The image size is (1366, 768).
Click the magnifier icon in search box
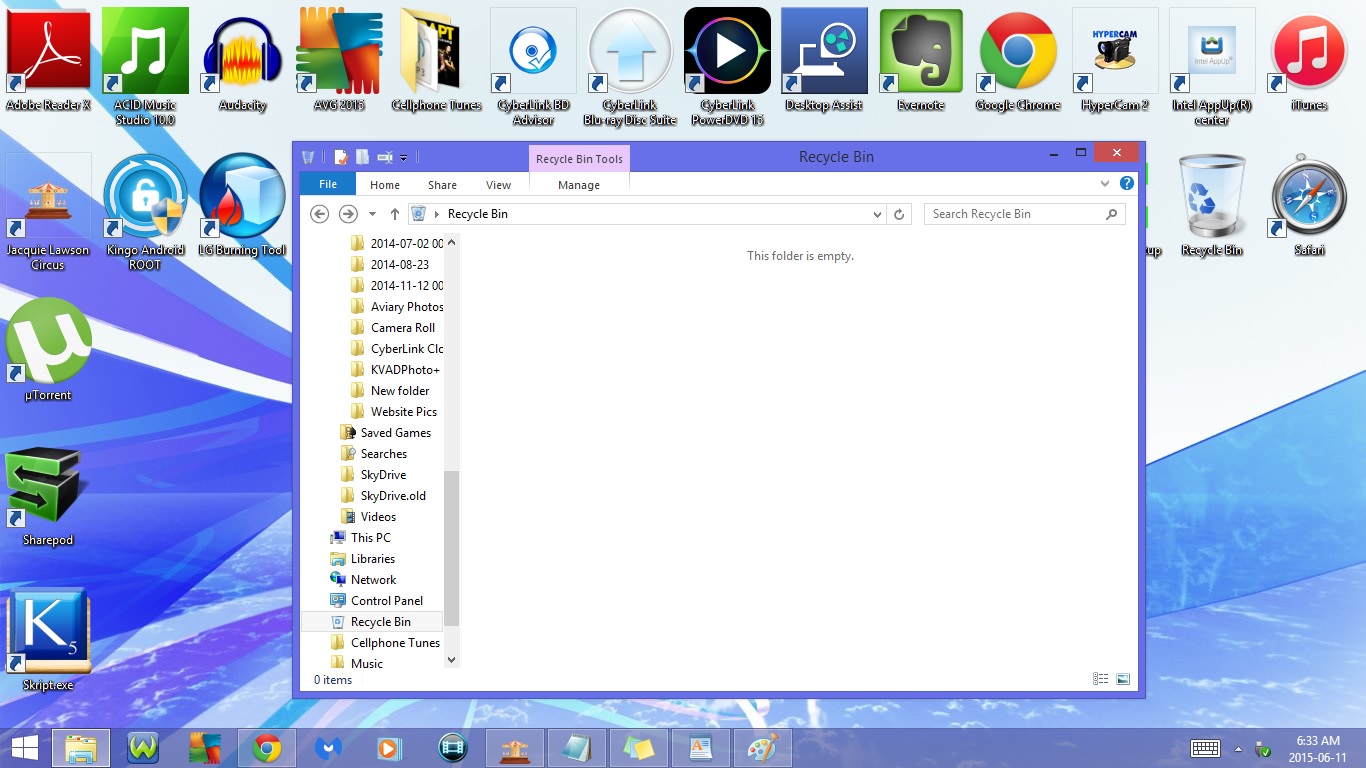pos(1111,214)
